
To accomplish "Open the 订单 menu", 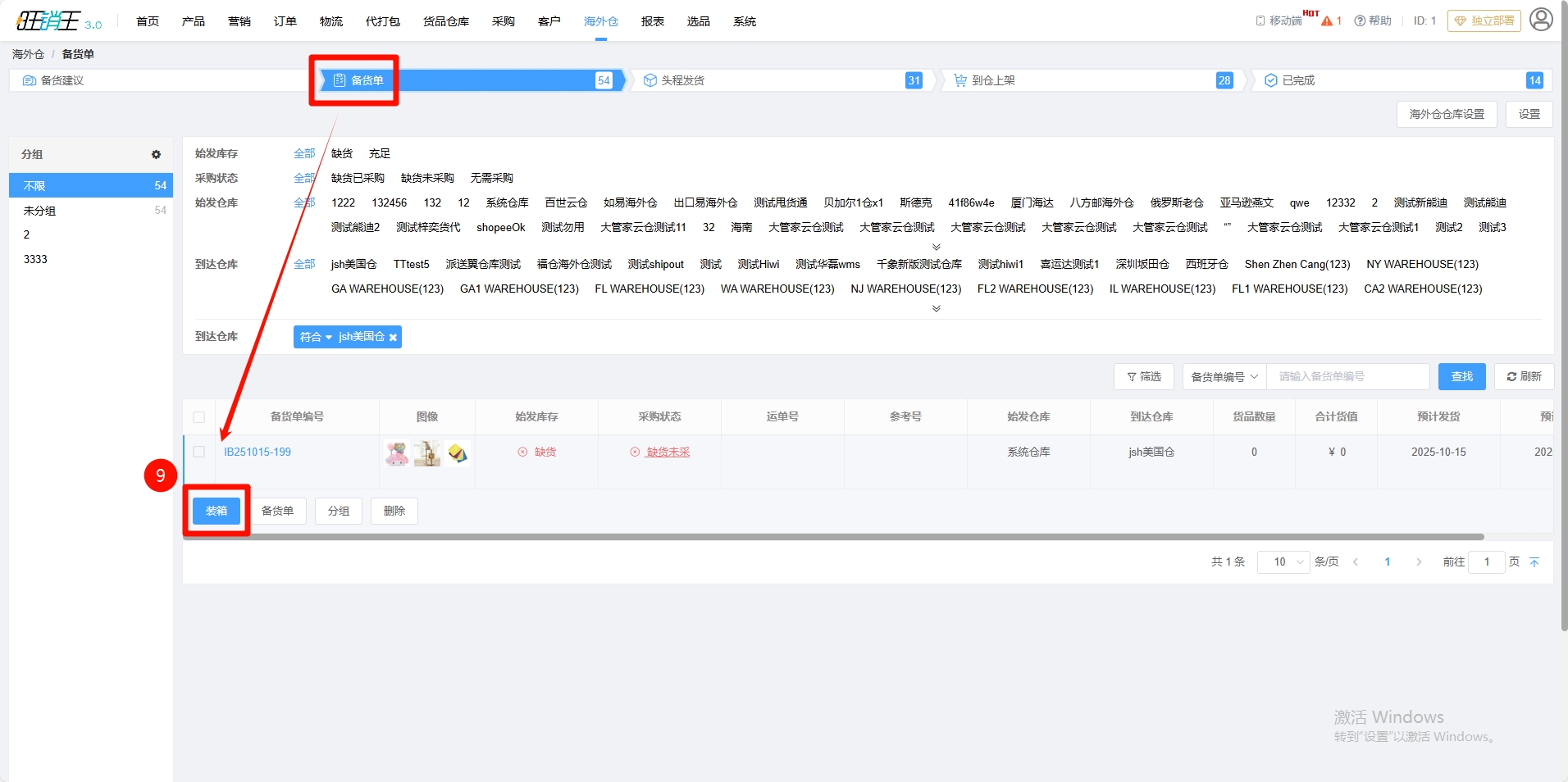I will pyautogui.click(x=285, y=21).
